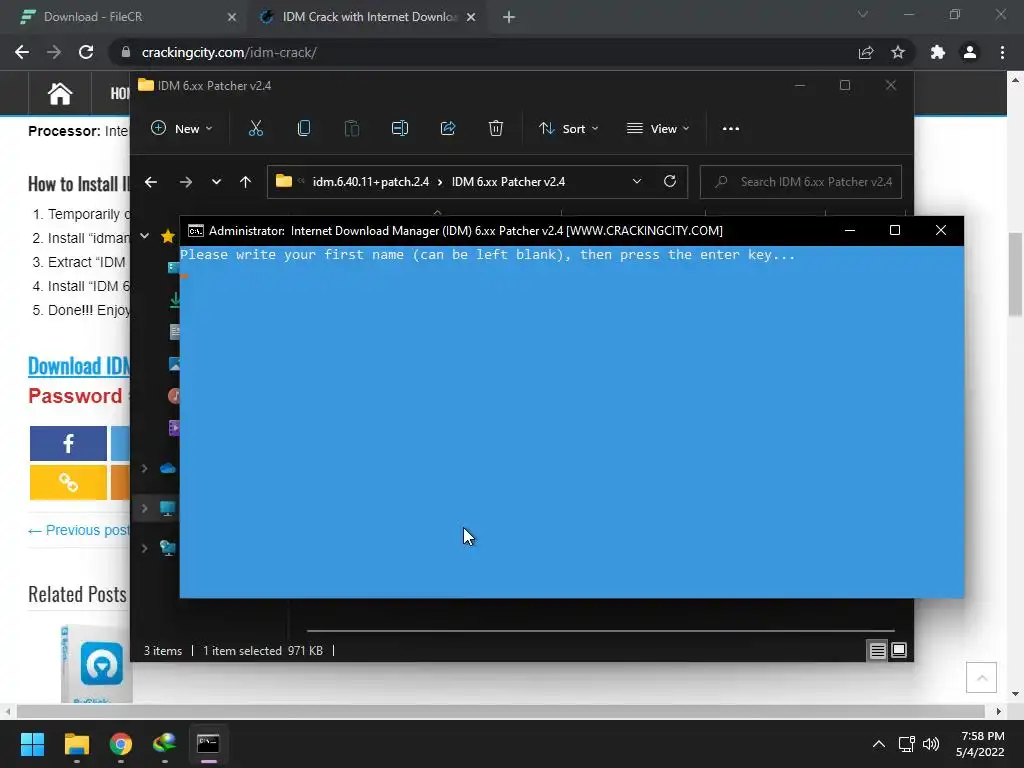
Task: Click the Chrome horizontal scrollbar
Action: pos(501,711)
